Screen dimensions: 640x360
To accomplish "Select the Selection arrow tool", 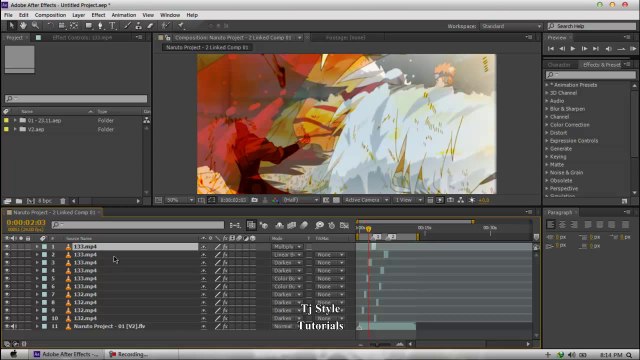I will 11,26.
